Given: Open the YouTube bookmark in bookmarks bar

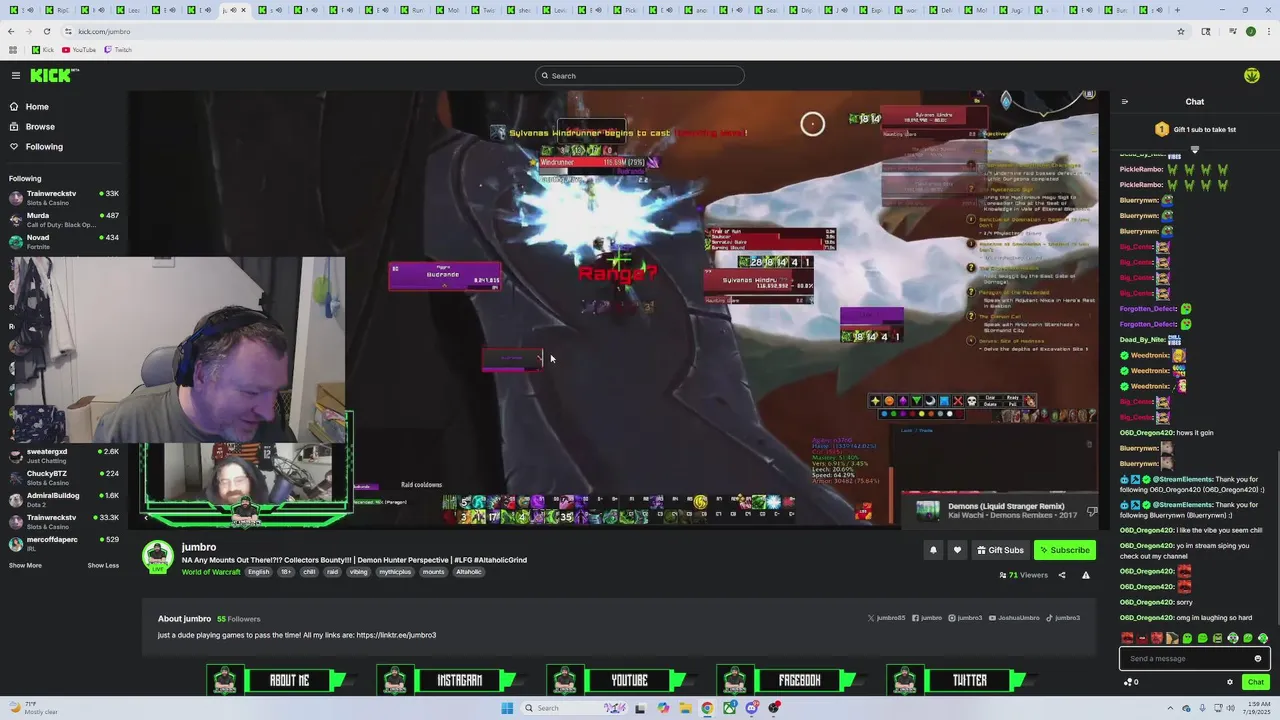Looking at the screenshot, I should [x=79, y=50].
